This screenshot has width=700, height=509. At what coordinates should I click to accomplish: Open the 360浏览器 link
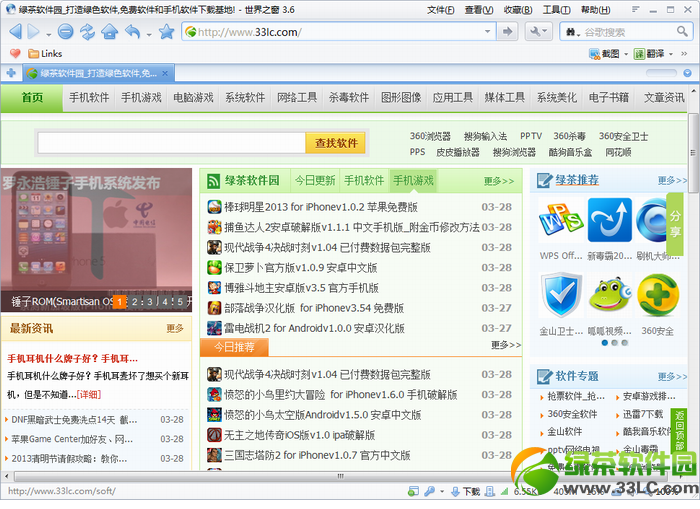(x=430, y=136)
